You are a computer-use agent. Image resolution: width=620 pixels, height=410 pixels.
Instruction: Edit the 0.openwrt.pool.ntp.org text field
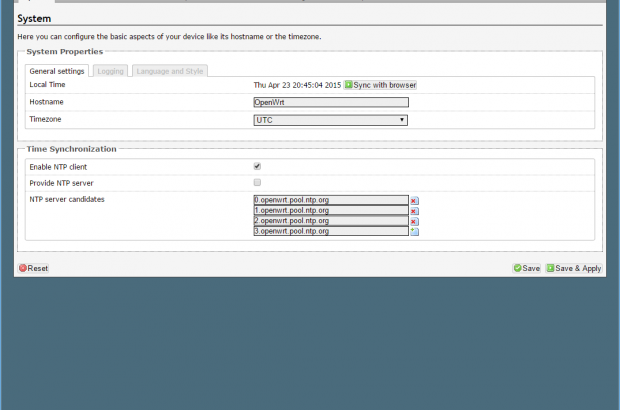pyautogui.click(x=331, y=200)
